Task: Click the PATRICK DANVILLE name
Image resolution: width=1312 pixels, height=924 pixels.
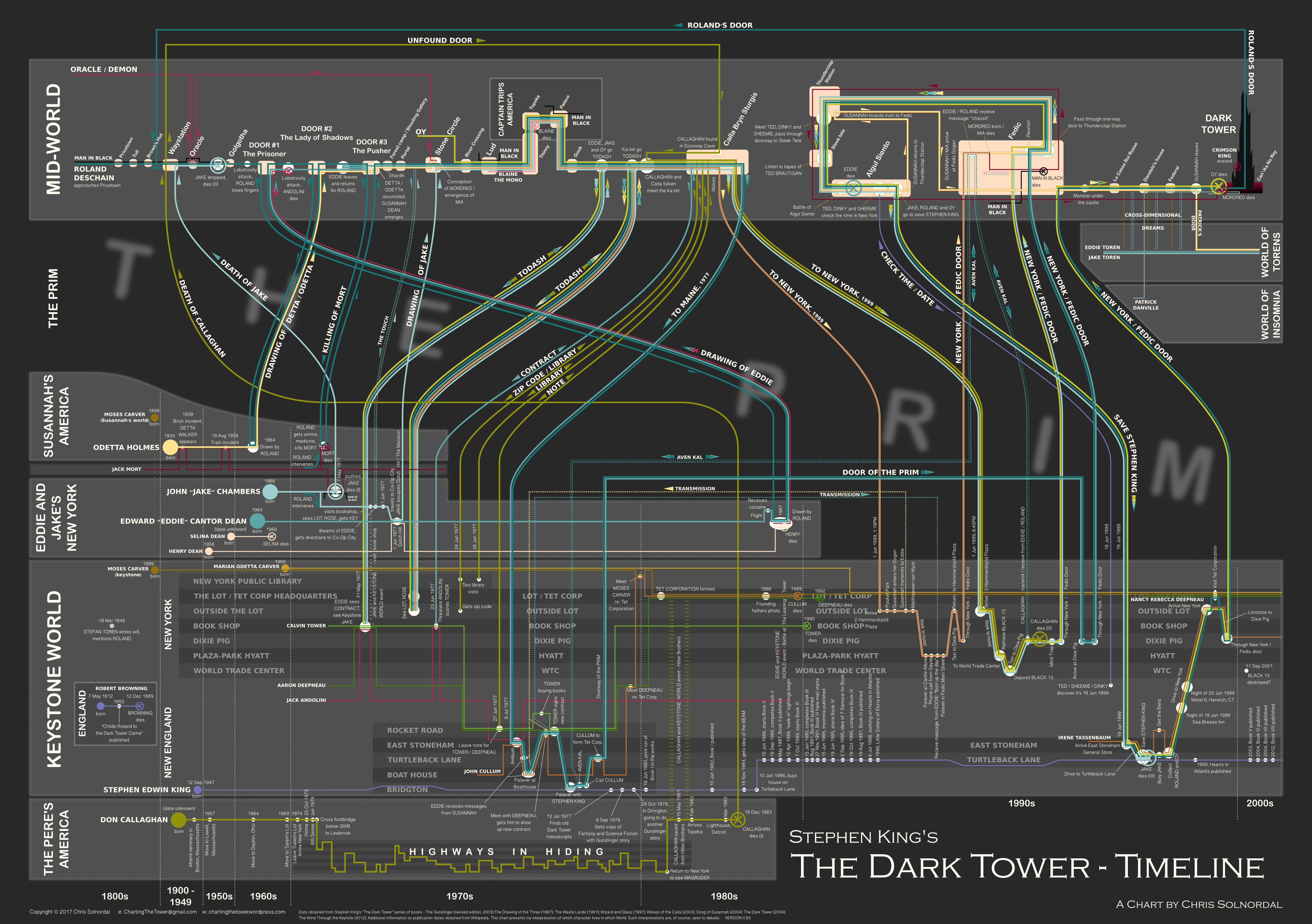Action: click(1146, 305)
